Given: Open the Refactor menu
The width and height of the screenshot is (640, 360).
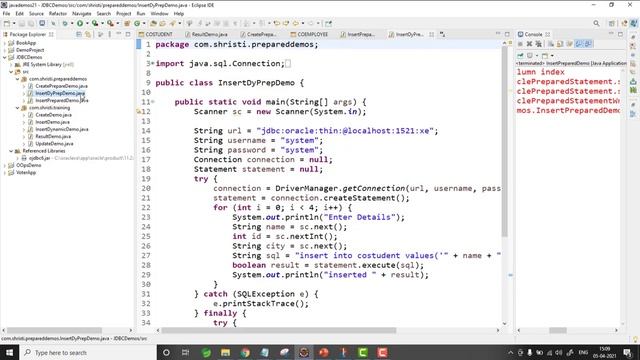Looking at the screenshot, I should click(x=58, y=13).
